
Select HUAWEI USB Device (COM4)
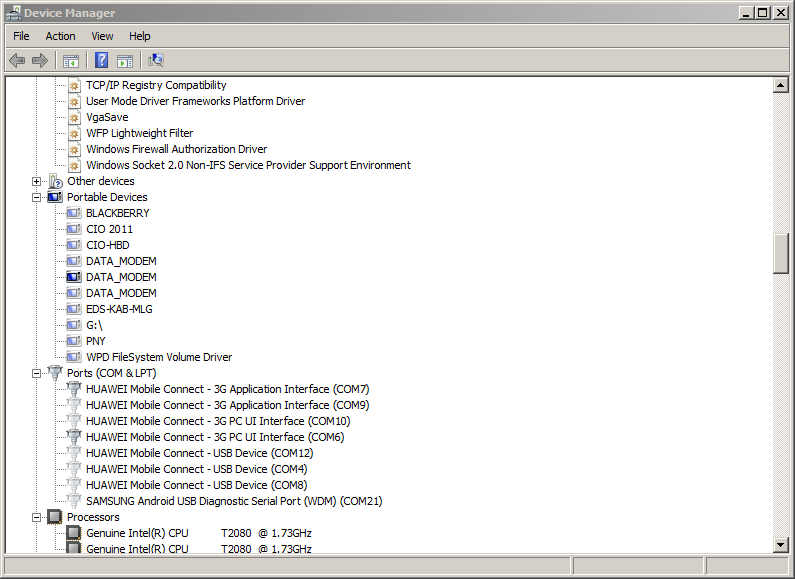[197, 469]
